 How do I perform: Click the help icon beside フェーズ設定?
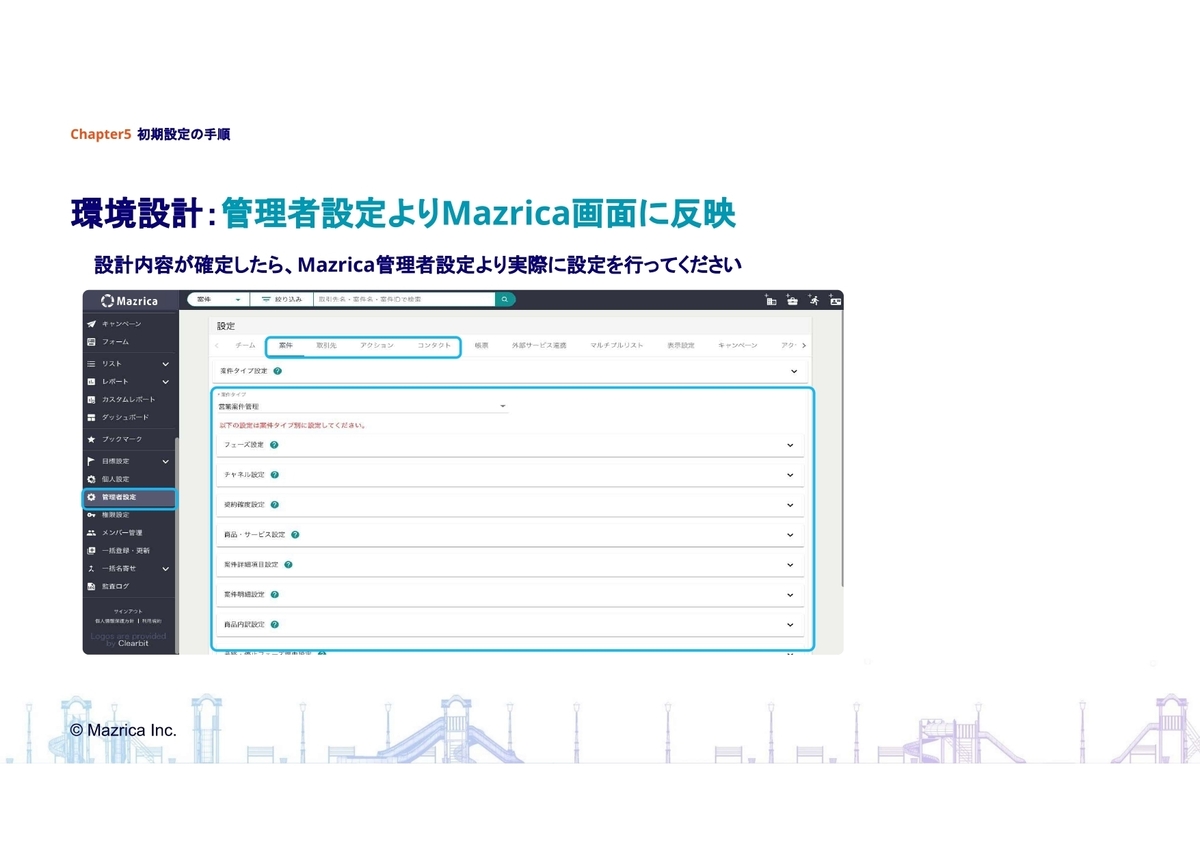[273, 445]
